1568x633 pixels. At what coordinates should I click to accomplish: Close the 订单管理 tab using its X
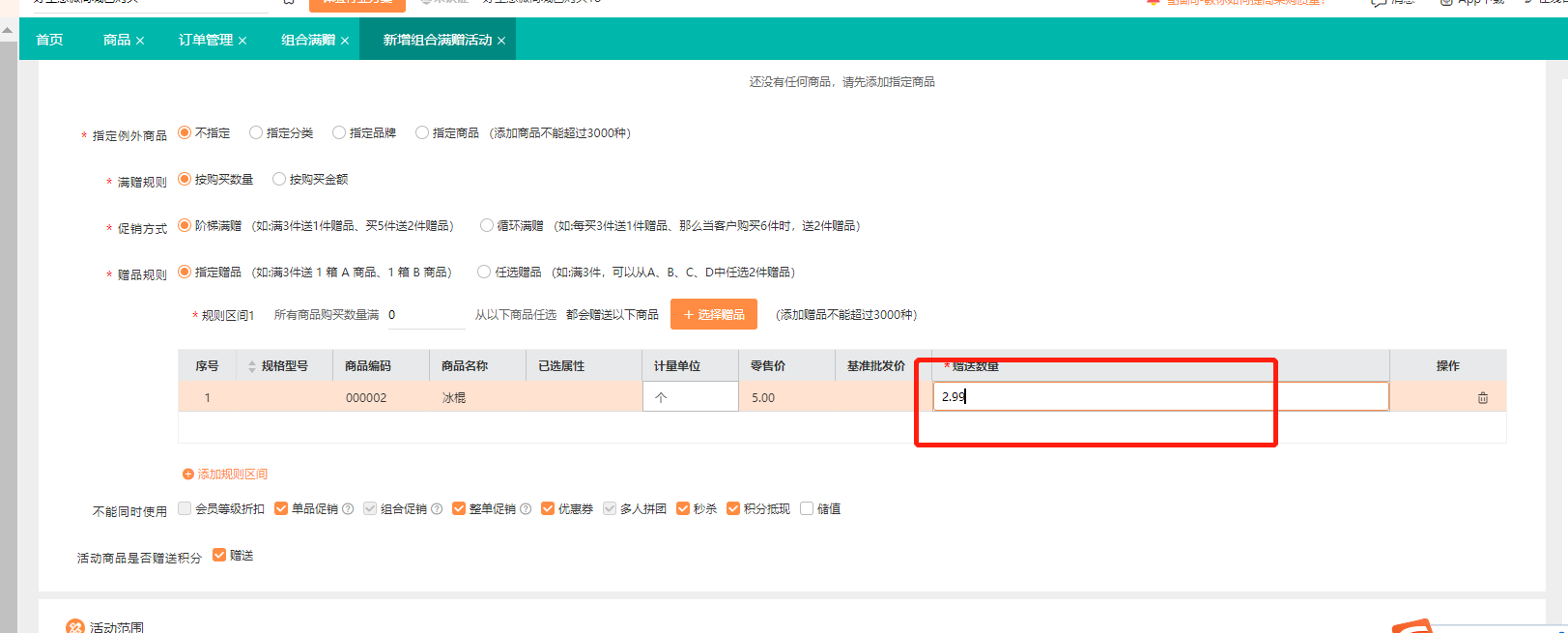242,41
